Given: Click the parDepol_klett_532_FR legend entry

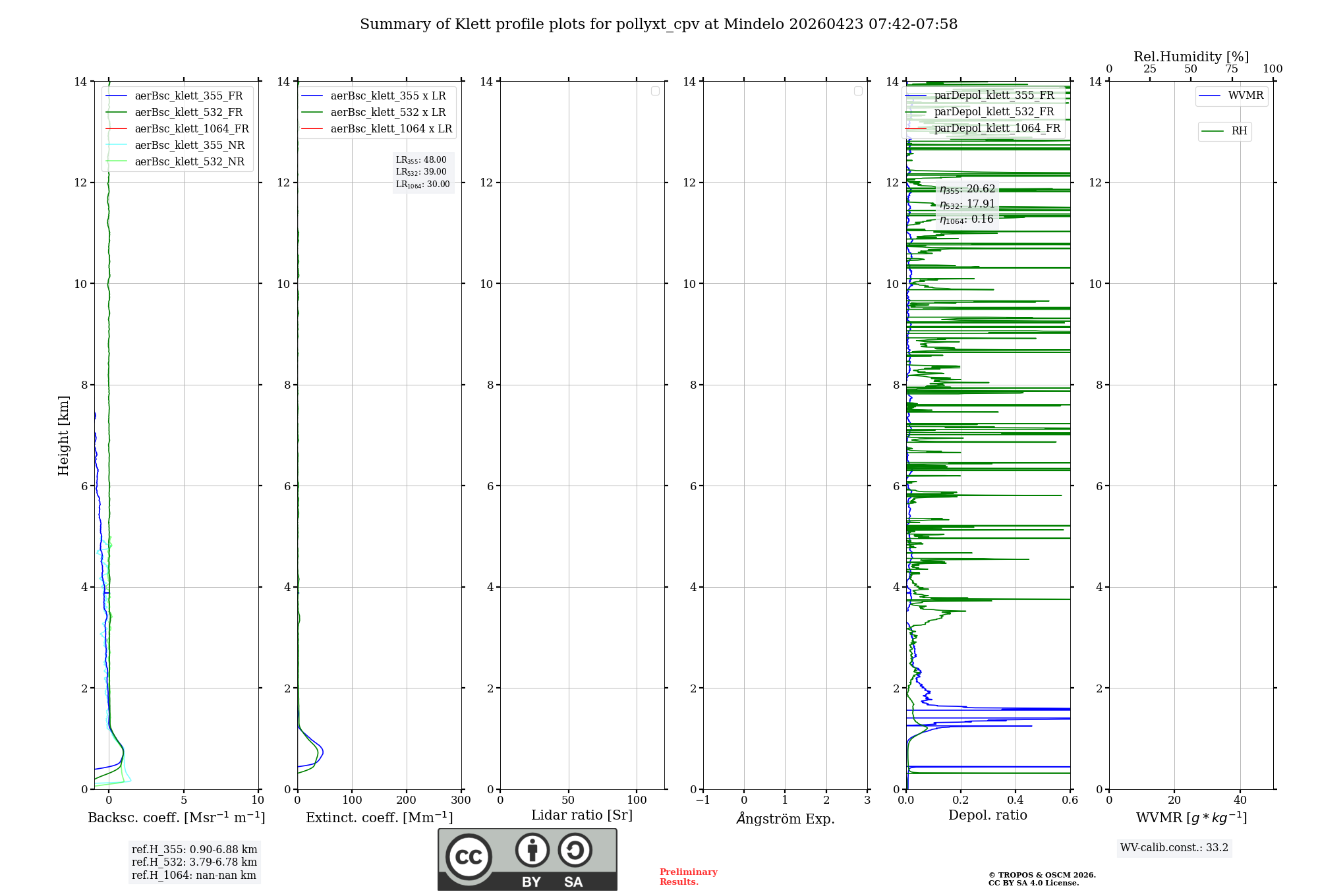Looking at the screenshot, I should click(994, 112).
